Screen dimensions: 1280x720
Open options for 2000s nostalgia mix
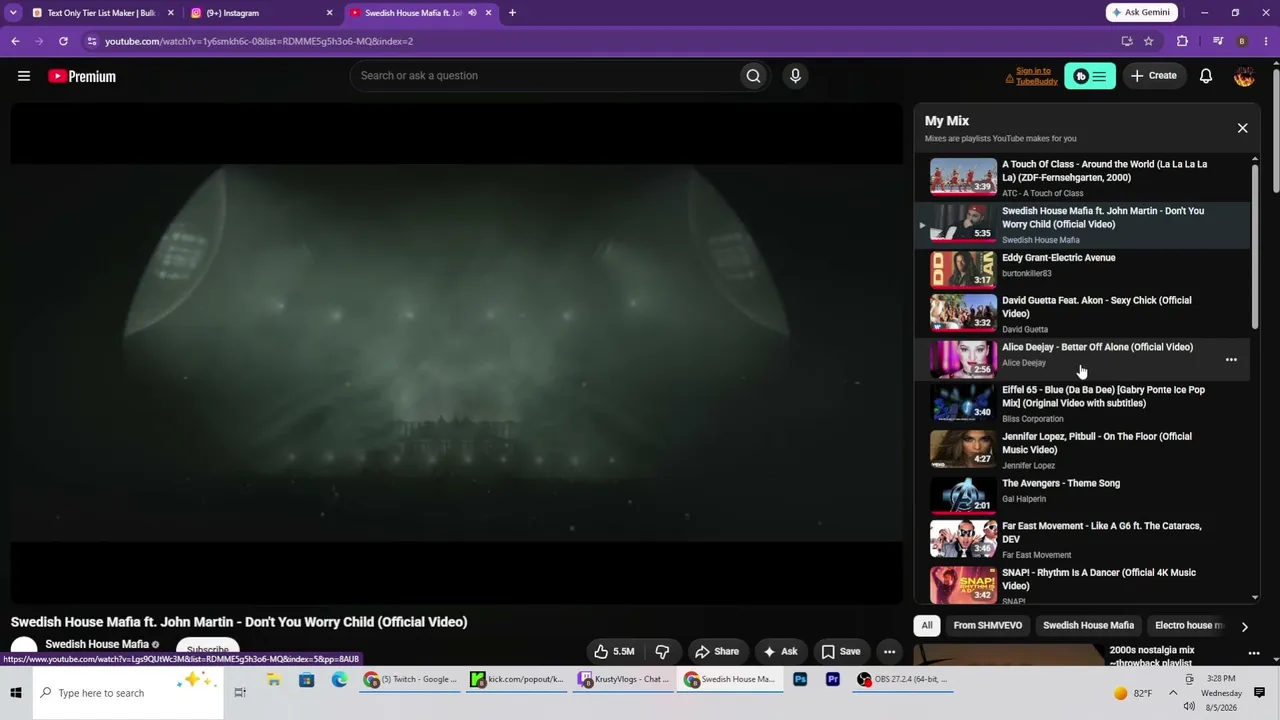coord(1254,653)
